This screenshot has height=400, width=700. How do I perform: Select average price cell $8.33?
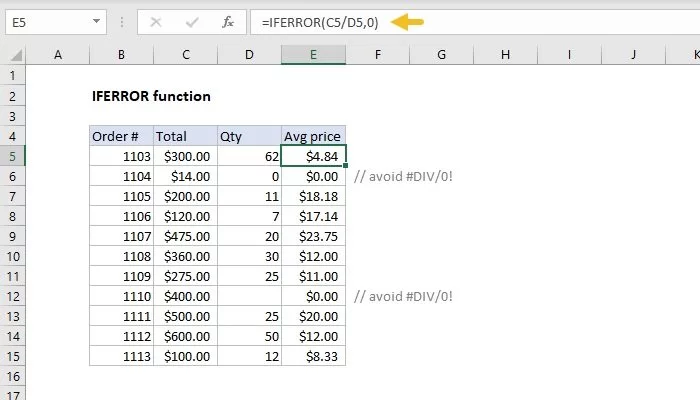313,356
